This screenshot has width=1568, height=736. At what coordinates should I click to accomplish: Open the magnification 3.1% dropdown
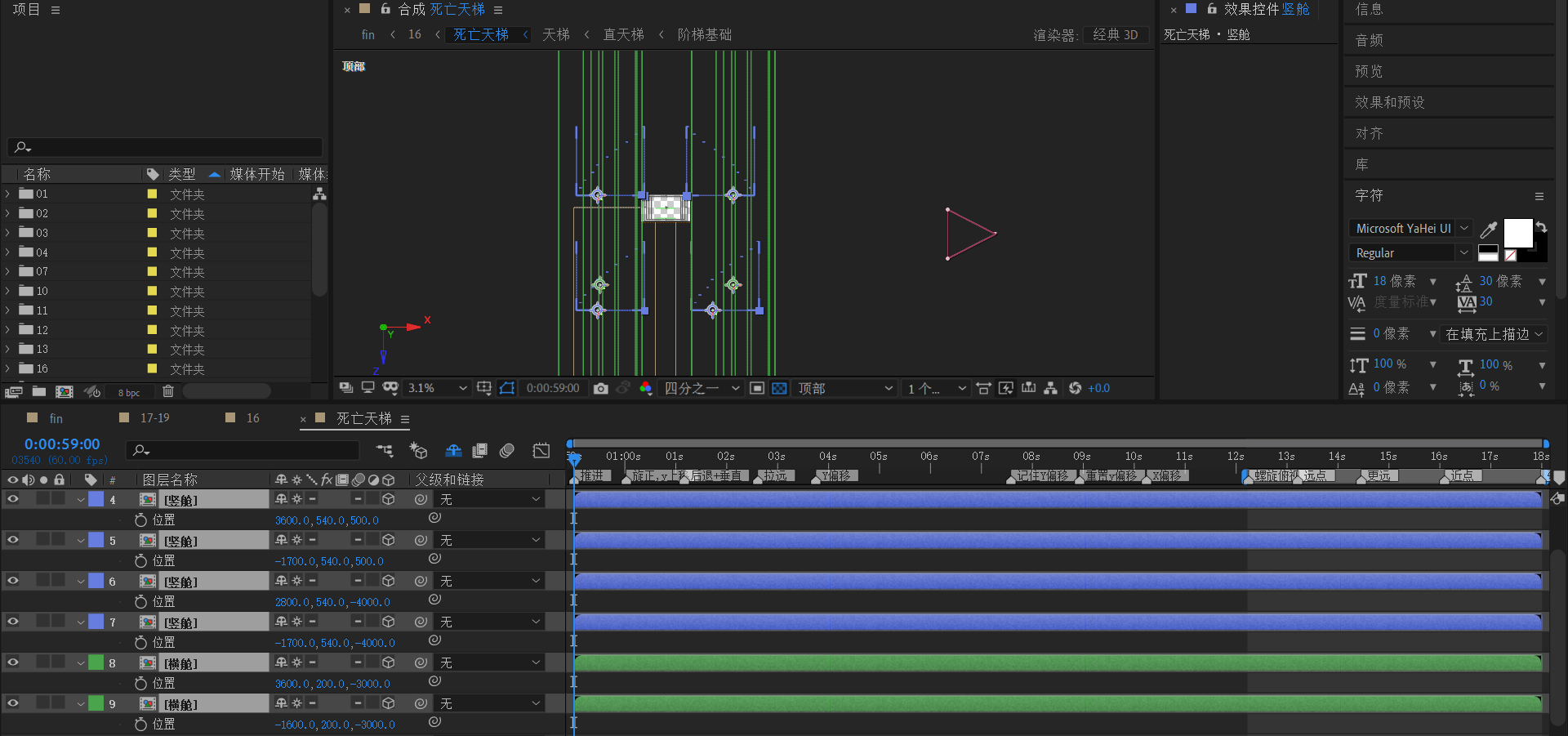pyautogui.click(x=438, y=389)
